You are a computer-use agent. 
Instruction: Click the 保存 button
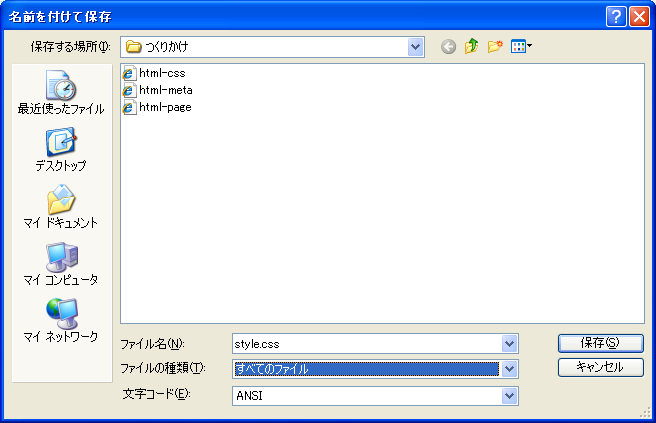point(600,343)
